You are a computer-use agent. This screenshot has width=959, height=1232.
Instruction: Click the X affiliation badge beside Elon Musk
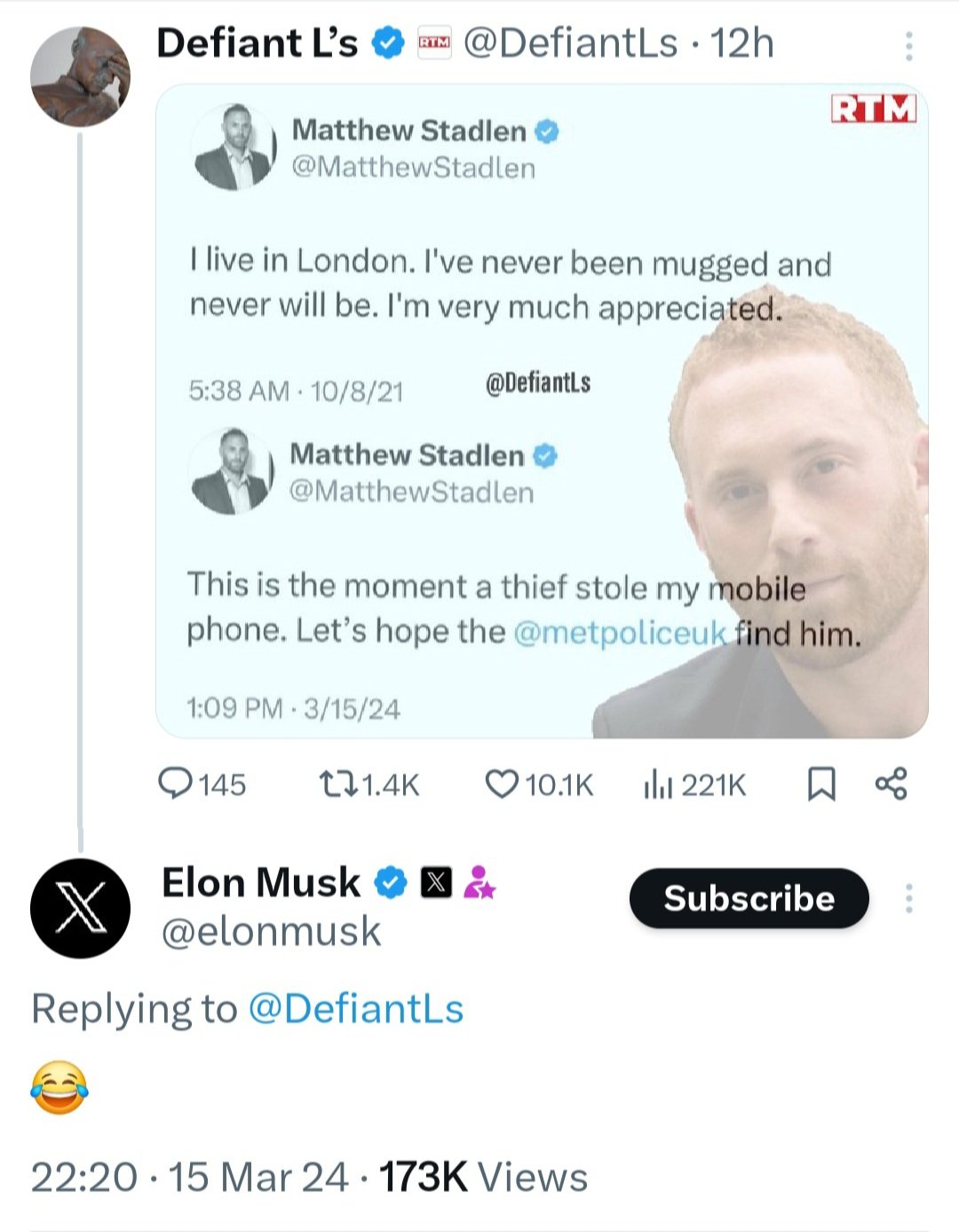tap(435, 883)
